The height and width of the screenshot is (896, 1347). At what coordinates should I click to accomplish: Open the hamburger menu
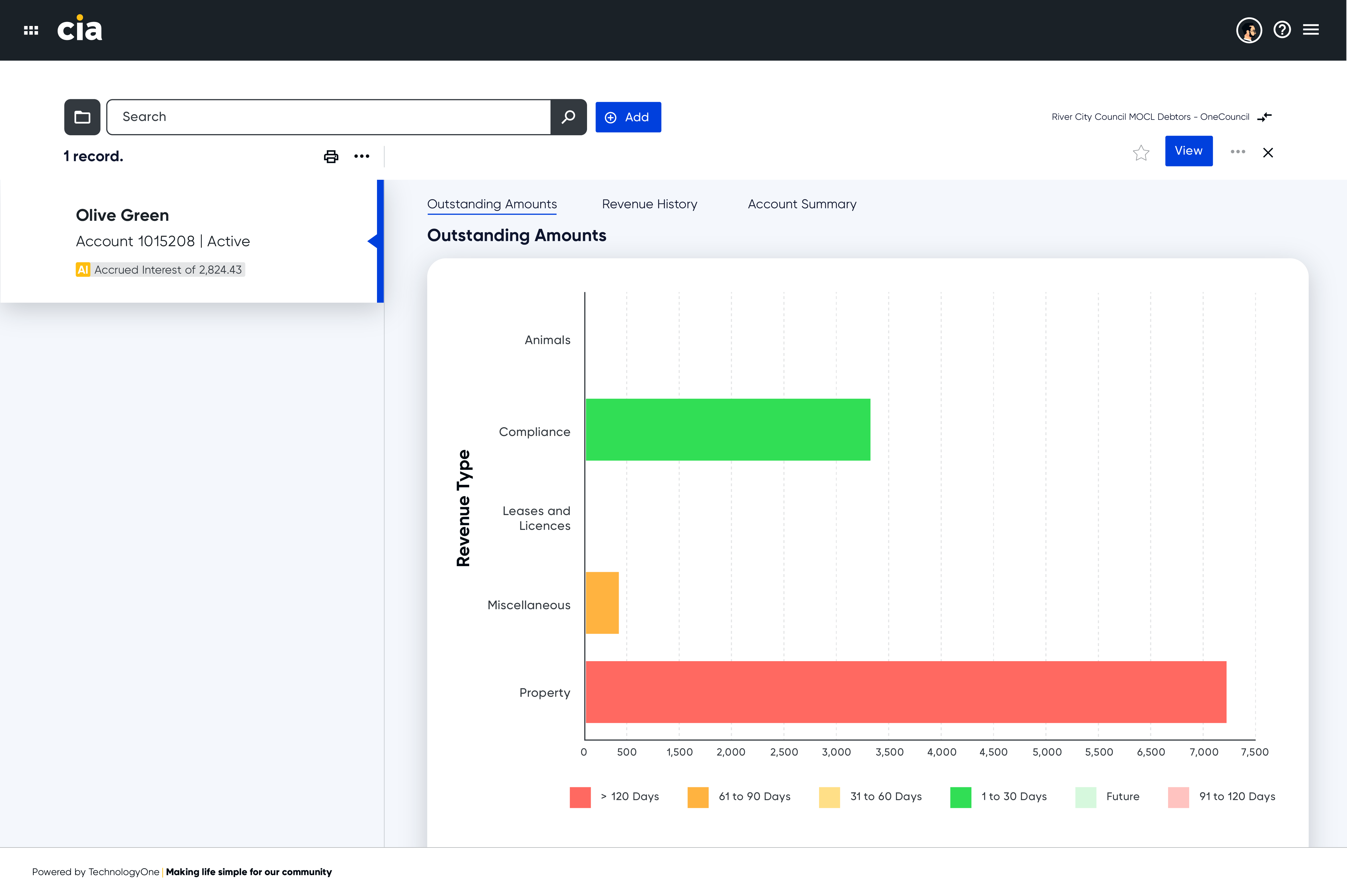pos(1311,30)
